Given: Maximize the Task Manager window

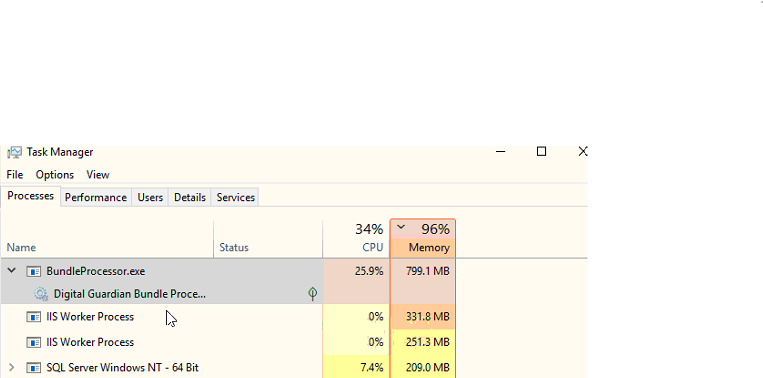Looking at the screenshot, I should (541, 152).
